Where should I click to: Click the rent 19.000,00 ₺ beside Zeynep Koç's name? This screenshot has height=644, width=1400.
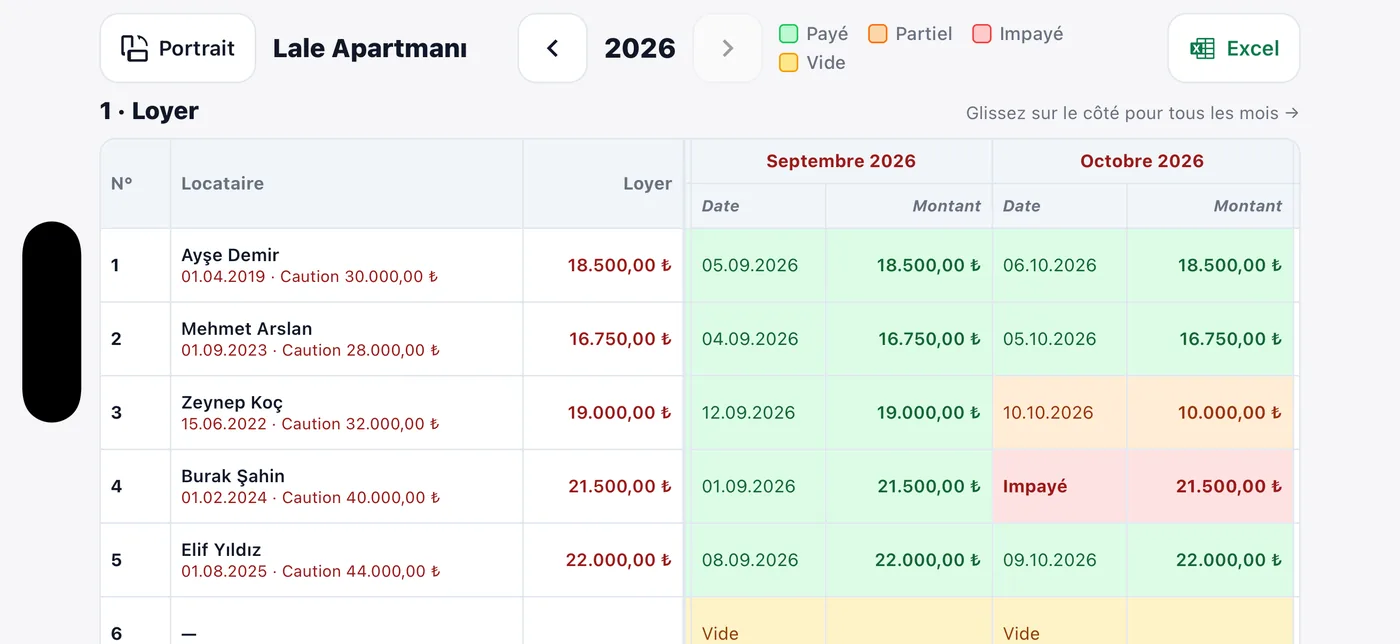pos(620,413)
